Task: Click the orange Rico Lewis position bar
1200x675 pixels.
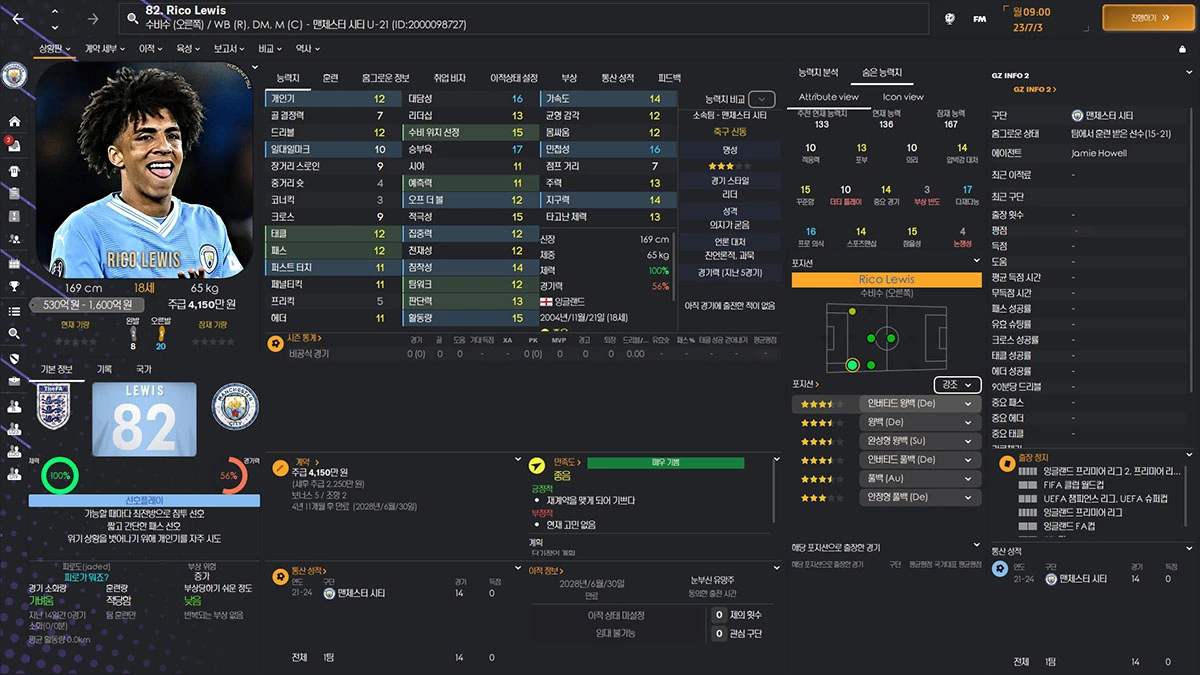Action: click(886, 280)
